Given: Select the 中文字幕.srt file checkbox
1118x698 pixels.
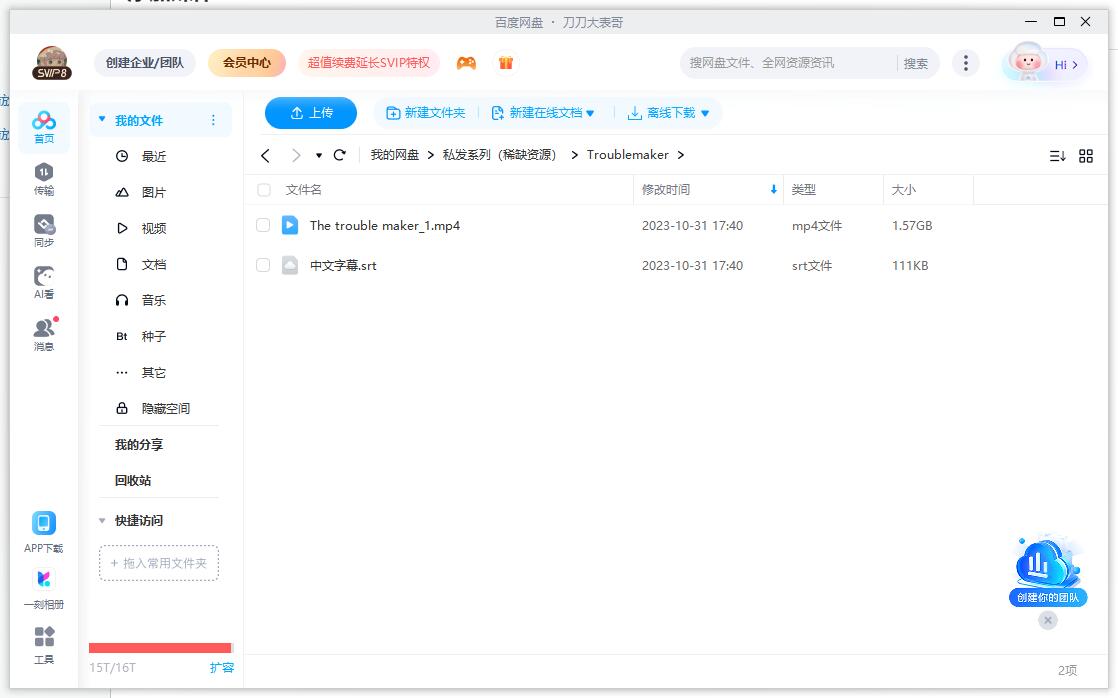Looking at the screenshot, I should (263, 265).
